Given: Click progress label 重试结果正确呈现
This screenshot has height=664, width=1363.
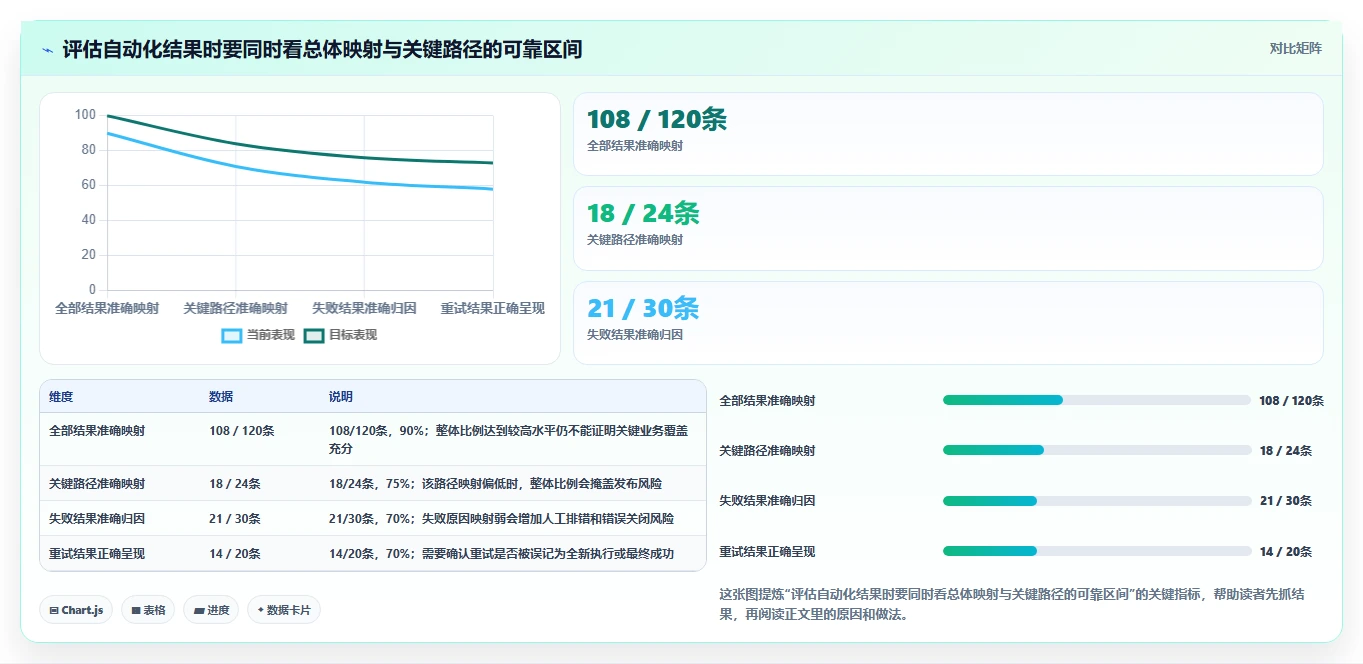Looking at the screenshot, I should pyautogui.click(x=767, y=552).
